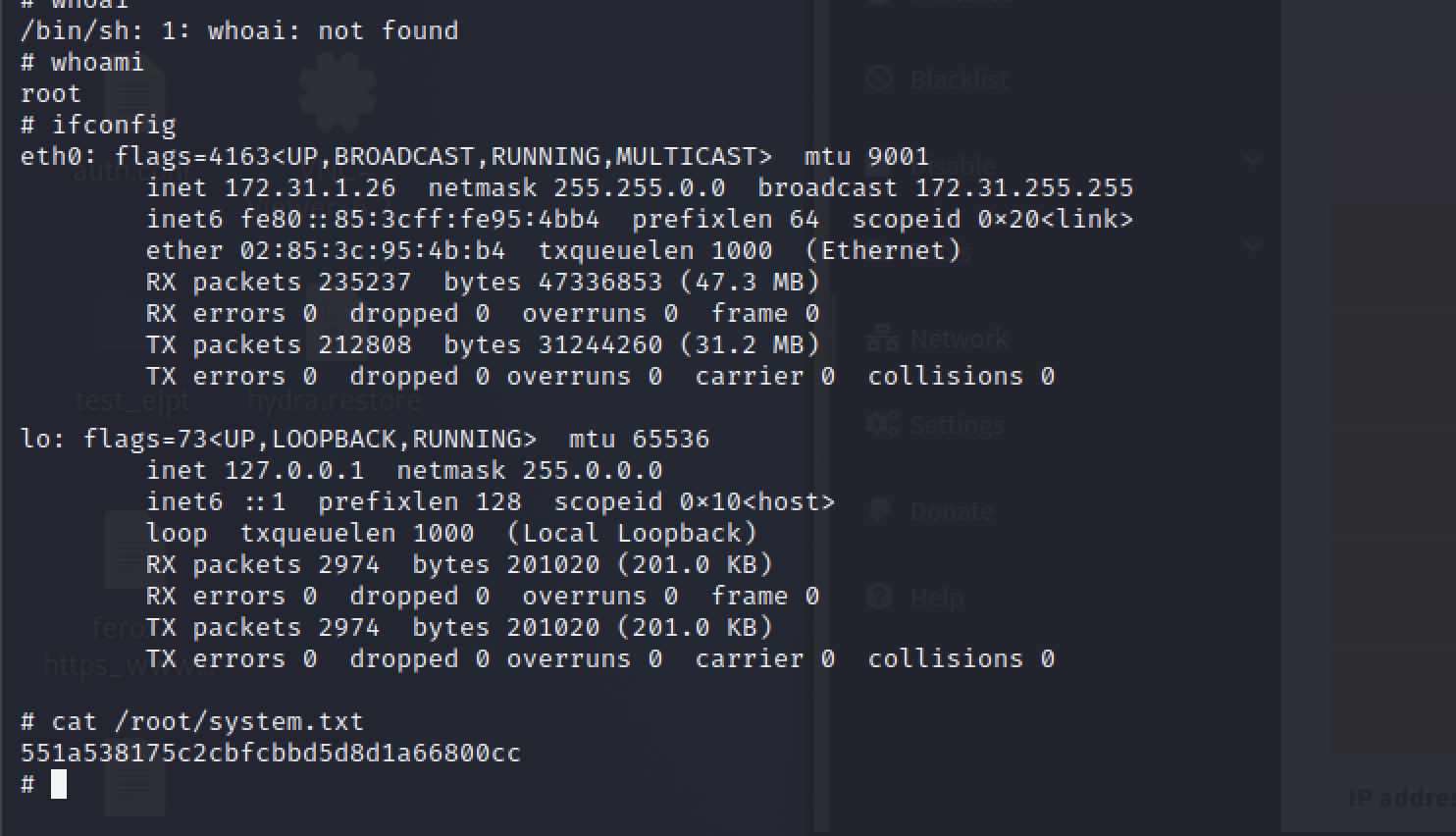The image size is (1456, 836).
Task: Click the Donate link text
Action: point(951,511)
